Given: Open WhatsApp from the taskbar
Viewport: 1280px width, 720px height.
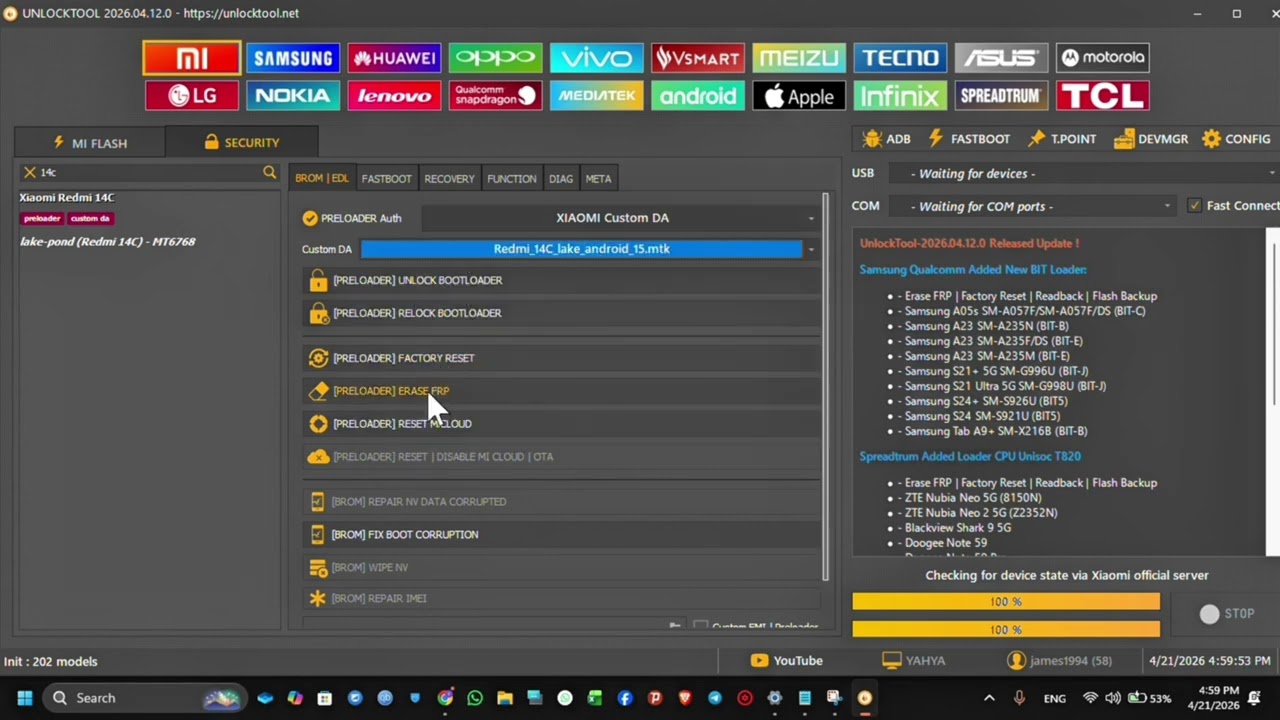Looking at the screenshot, I should coord(475,698).
